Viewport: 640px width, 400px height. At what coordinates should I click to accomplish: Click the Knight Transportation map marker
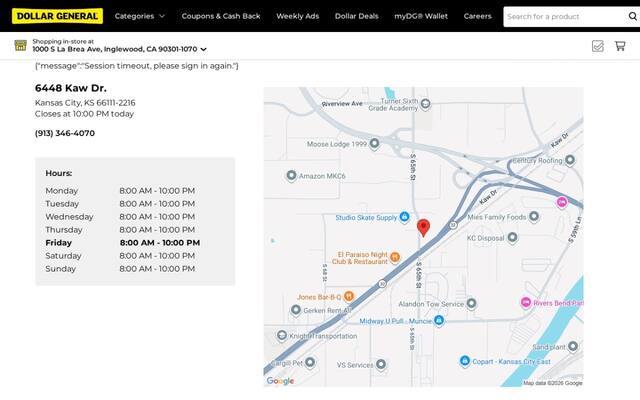[x=282, y=336]
